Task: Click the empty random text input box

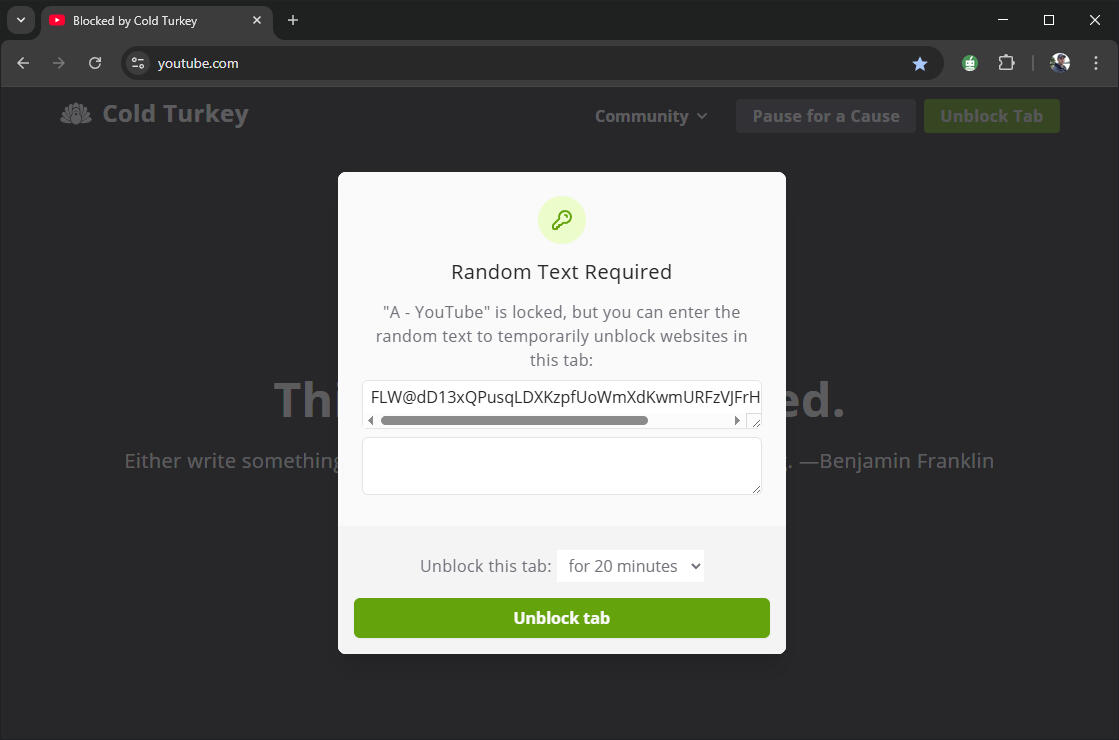Action: 562,466
